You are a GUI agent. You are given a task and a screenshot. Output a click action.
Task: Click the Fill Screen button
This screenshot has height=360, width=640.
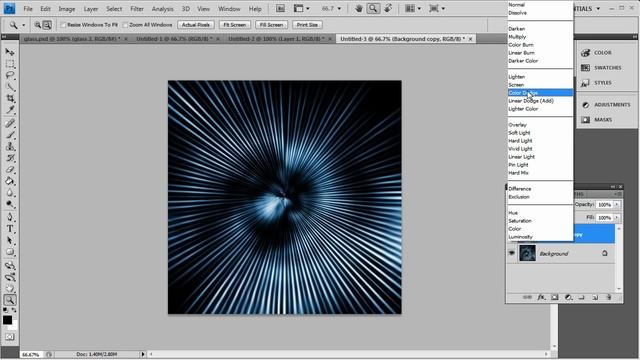click(271, 25)
